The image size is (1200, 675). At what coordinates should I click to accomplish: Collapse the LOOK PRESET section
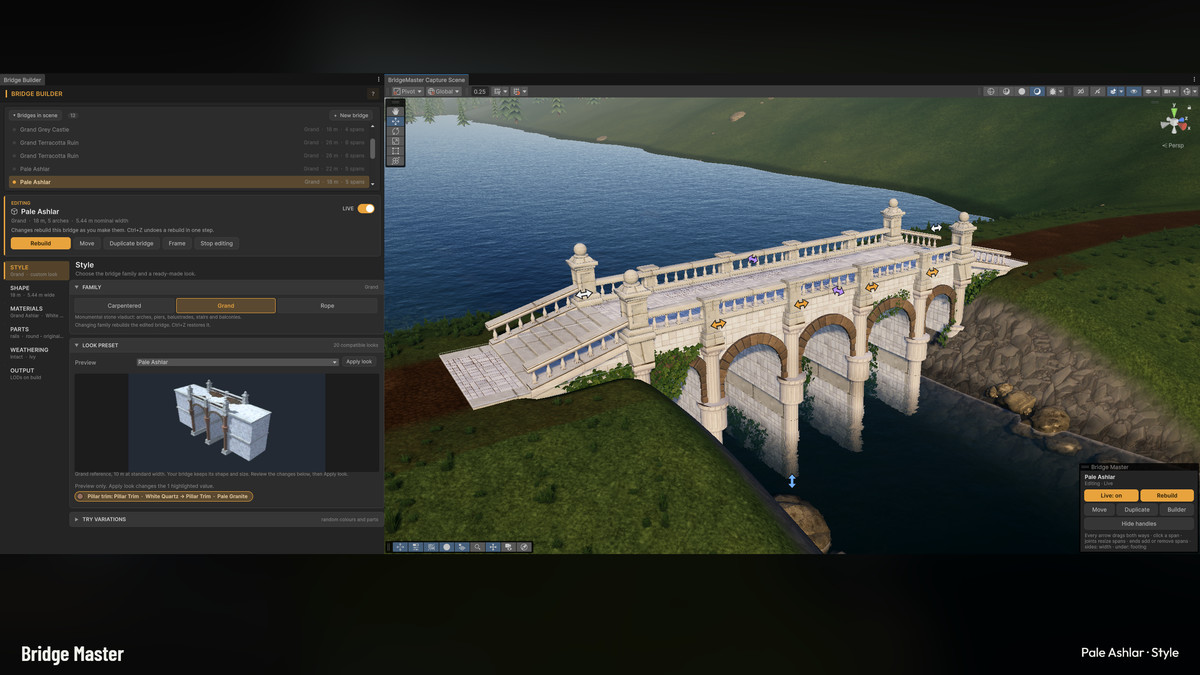(x=226, y=345)
